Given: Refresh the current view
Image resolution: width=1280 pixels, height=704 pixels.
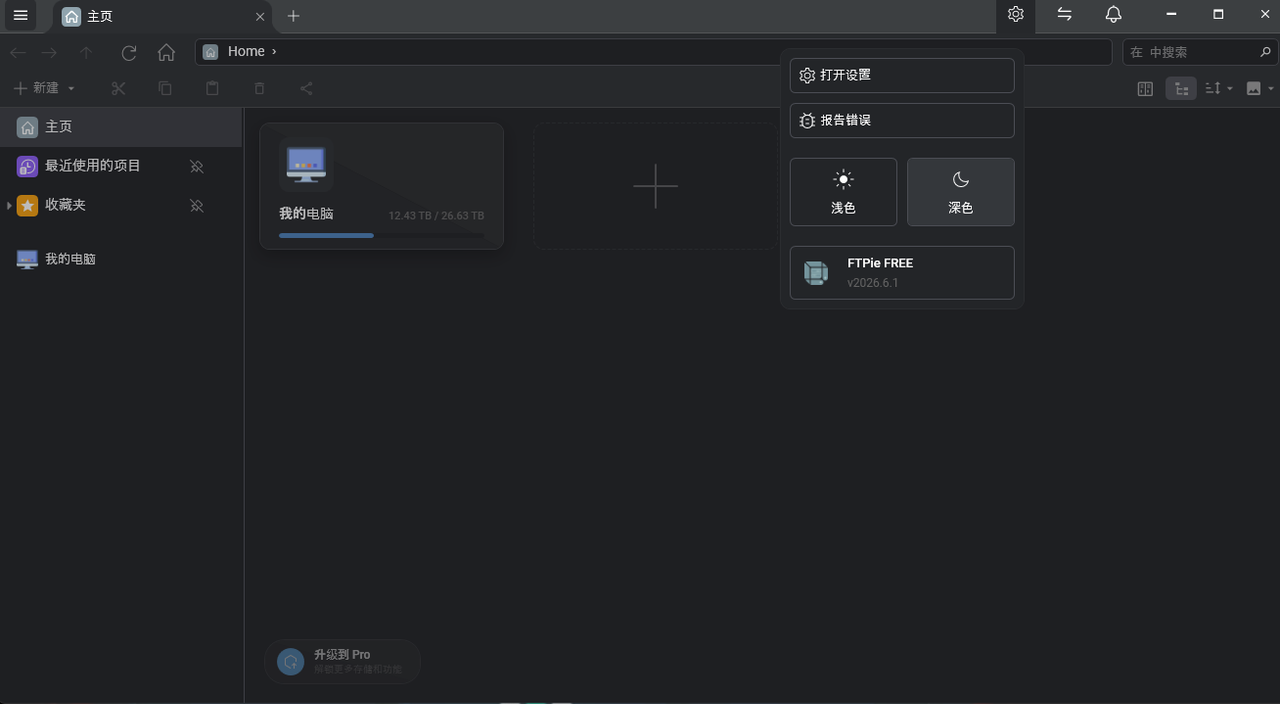Looking at the screenshot, I should click(129, 52).
